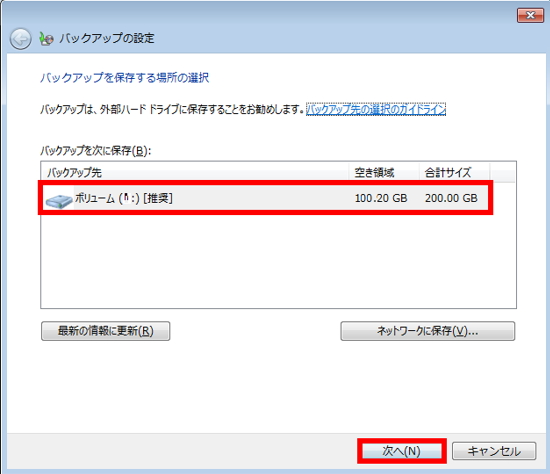550x474 pixels.
Task: Open the バックアップ先の選択のガイドライン link
Action: [376, 109]
